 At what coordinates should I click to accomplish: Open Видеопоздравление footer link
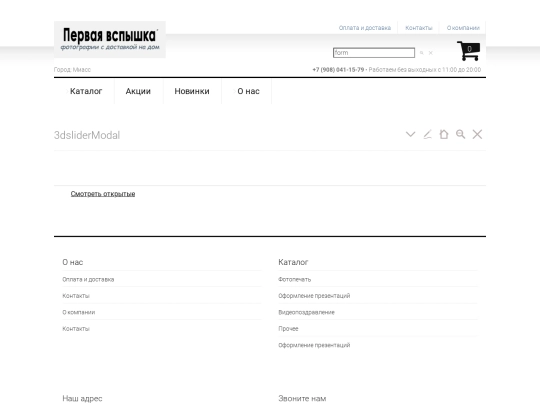click(307, 312)
